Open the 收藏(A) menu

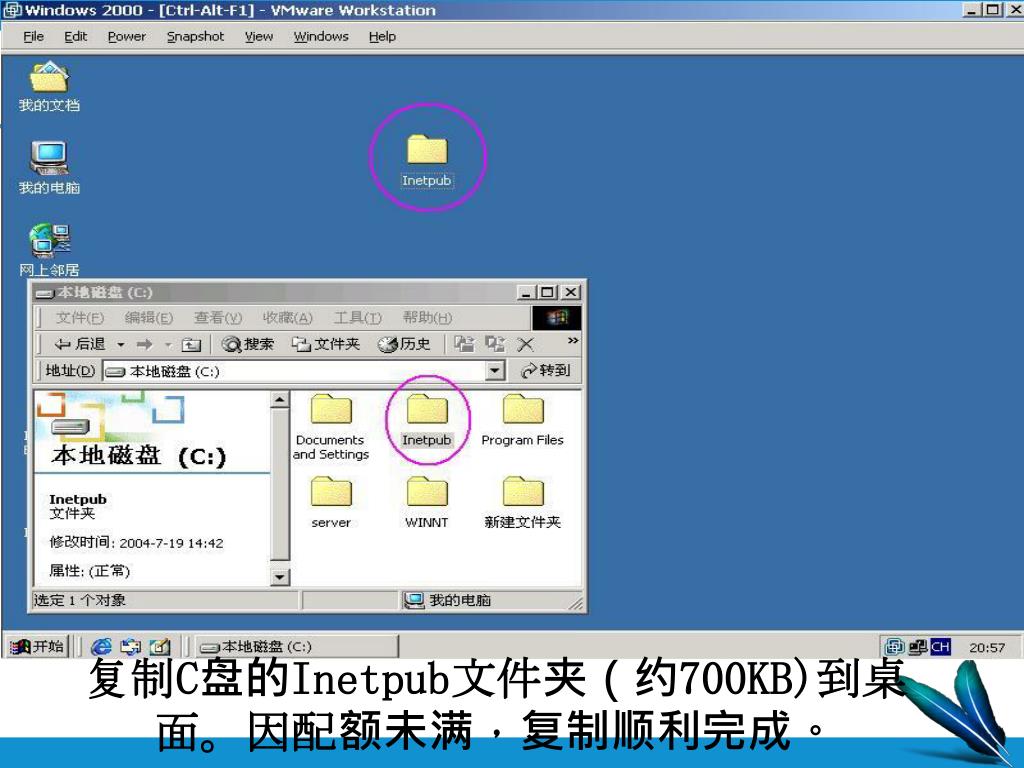point(287,318)
